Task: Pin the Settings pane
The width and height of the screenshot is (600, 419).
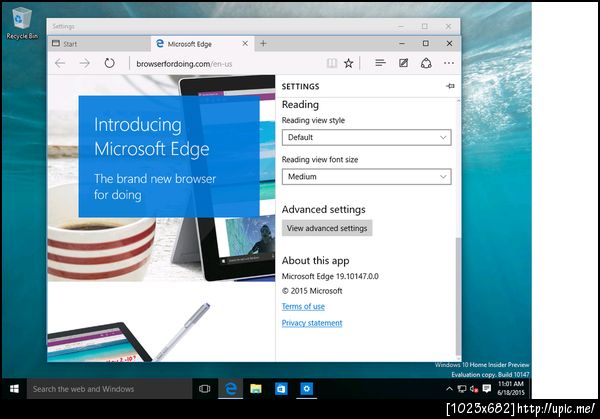Action: 450,86
